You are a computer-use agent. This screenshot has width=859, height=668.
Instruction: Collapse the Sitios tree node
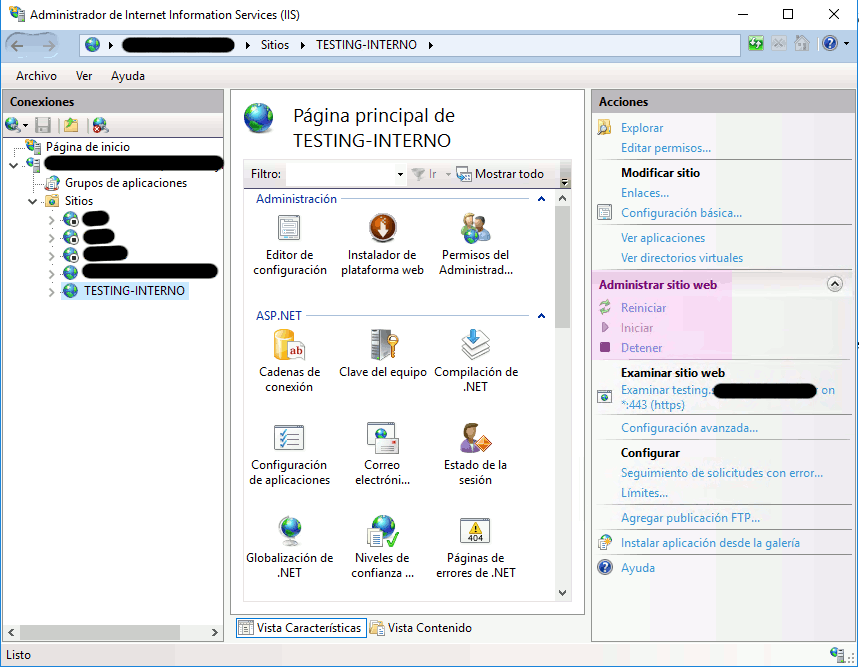click(x=33, y=201)
